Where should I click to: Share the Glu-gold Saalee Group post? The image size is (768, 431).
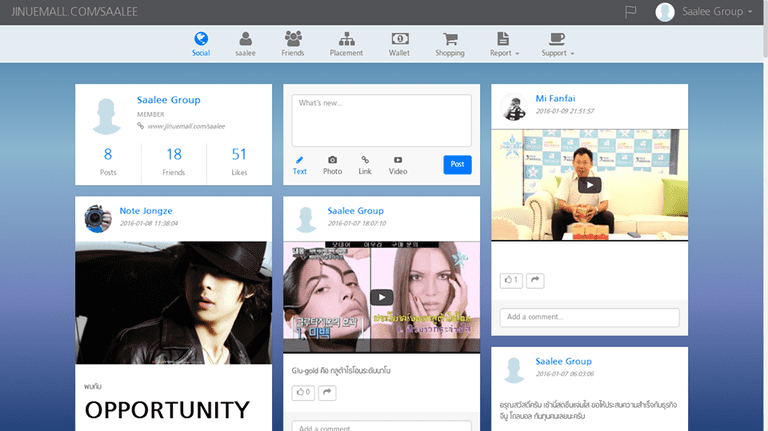[327, 392]
